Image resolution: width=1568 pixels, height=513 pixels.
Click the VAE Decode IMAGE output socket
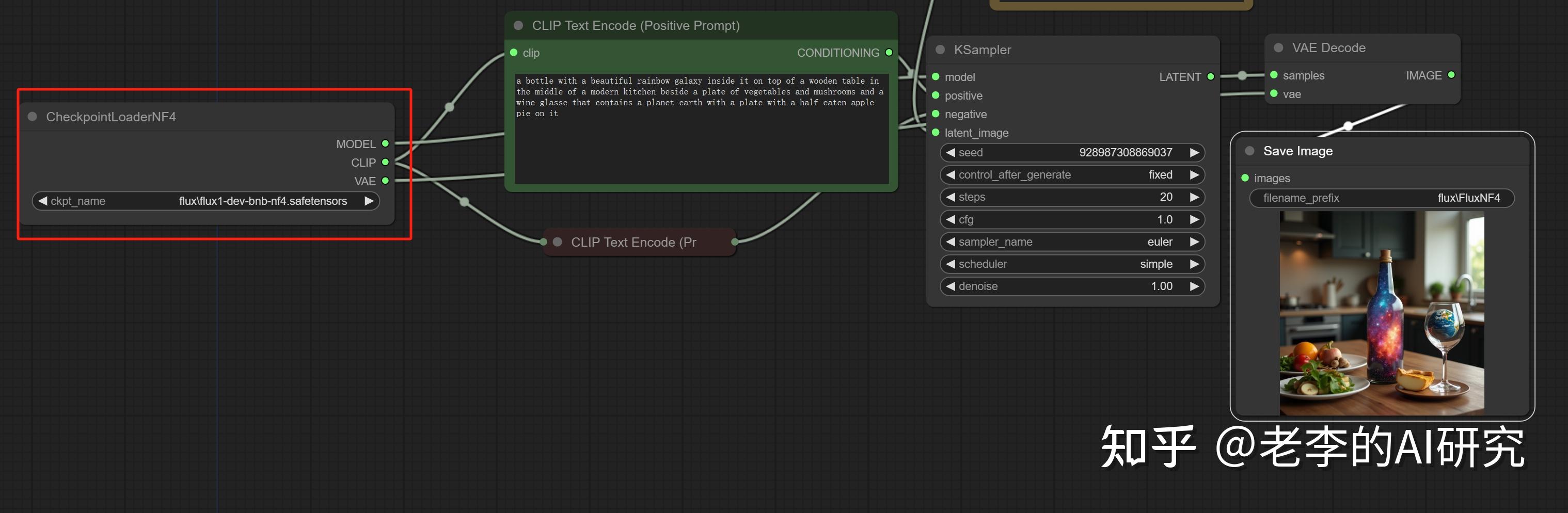click(1452, 75)
